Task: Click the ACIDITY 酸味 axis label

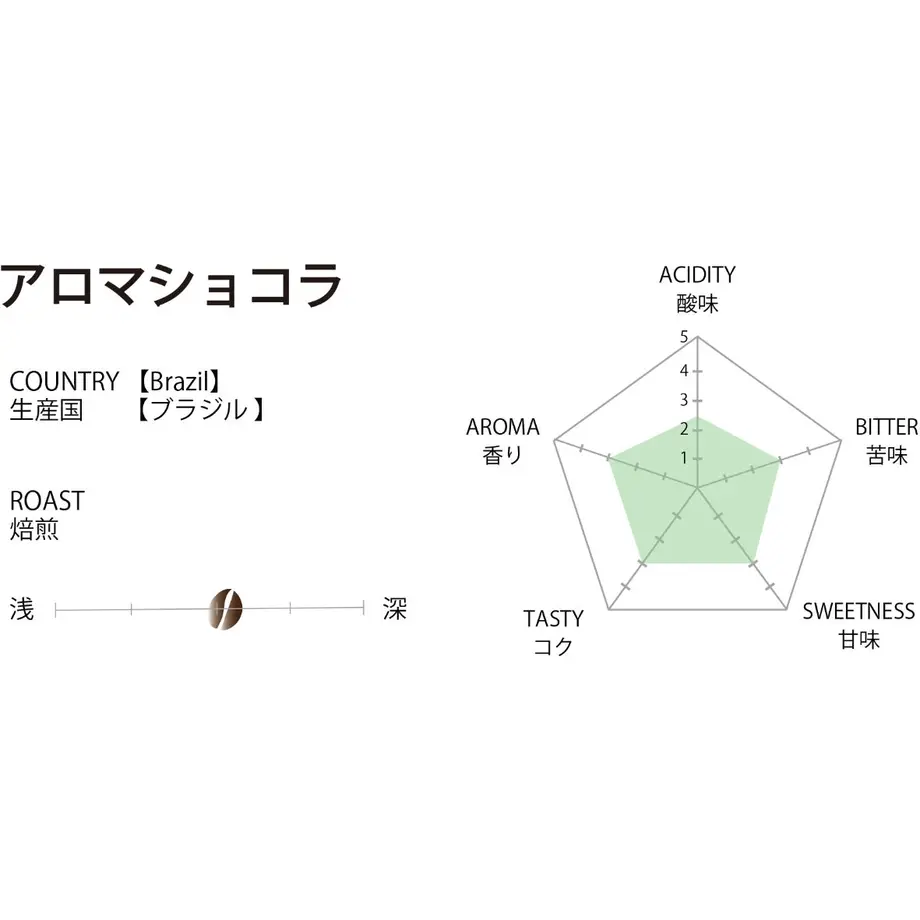Action: pos(697,289)
